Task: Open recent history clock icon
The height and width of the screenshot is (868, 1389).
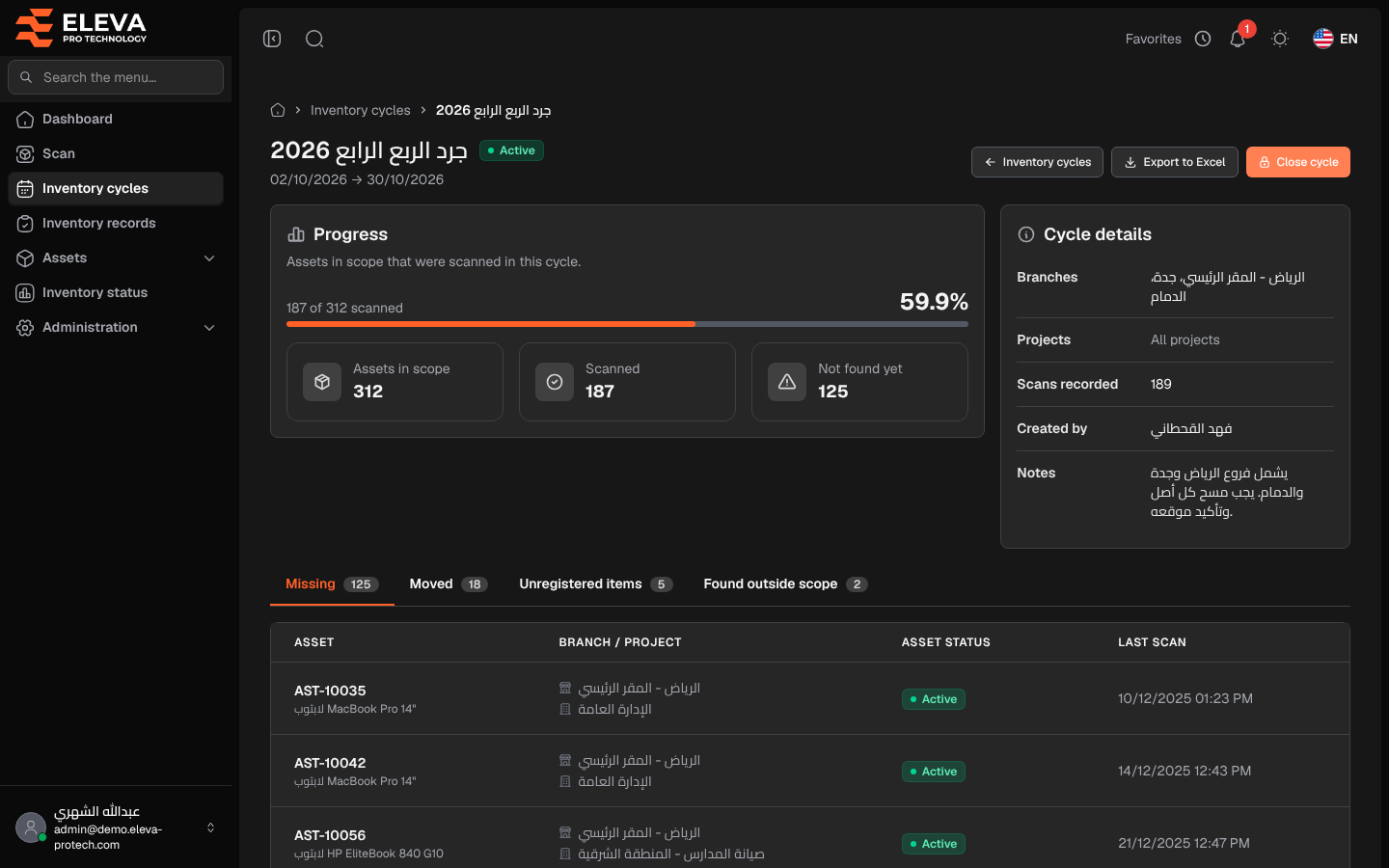Action: (1203, 39)
